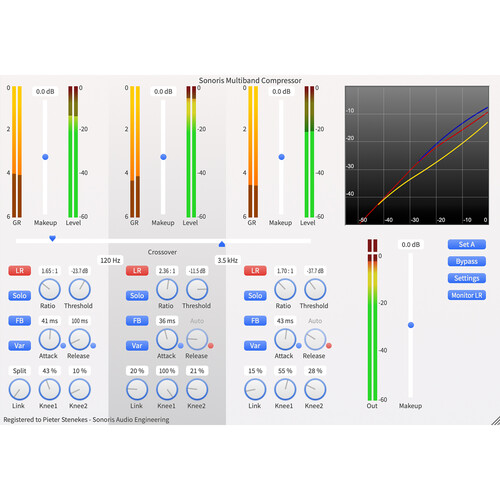The height and width of the screenshot is (500, 500).
Task: Click the Monitor LR button
Action: click(467, 295)
